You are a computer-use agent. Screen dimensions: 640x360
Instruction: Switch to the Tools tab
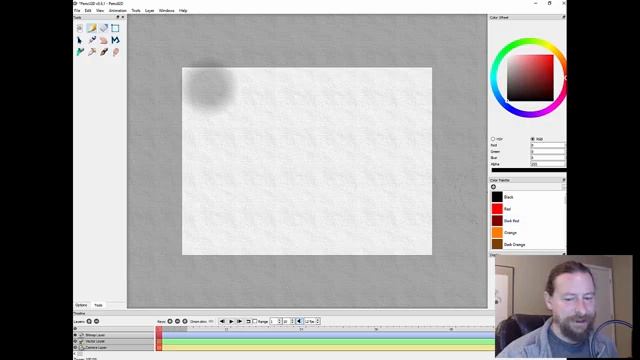(x=98, y=305)
